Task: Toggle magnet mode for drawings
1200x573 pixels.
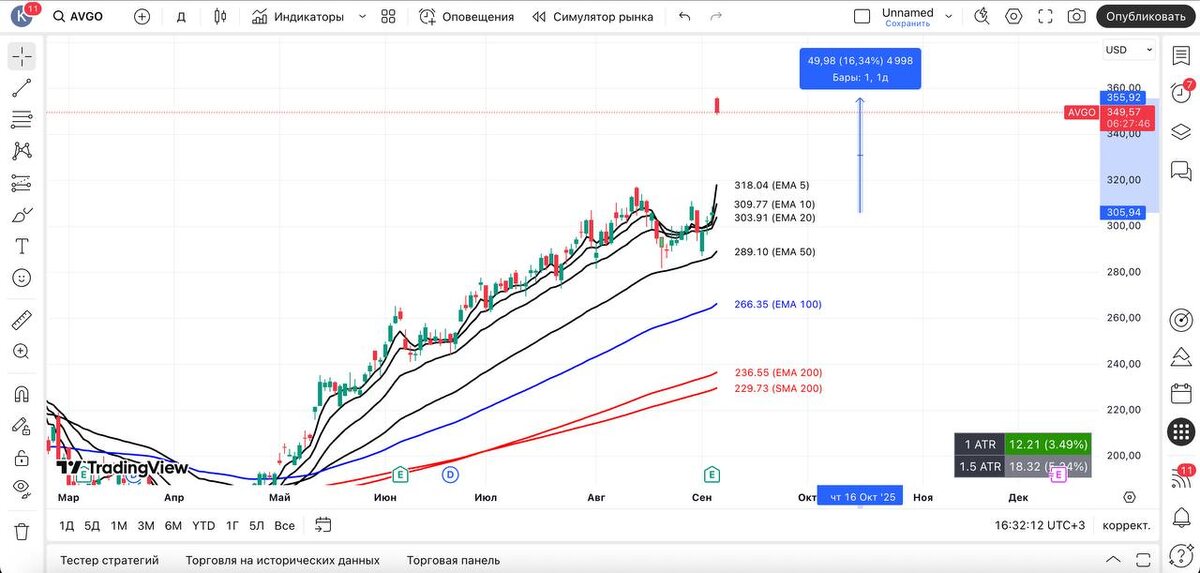Action: click(22, 394)
